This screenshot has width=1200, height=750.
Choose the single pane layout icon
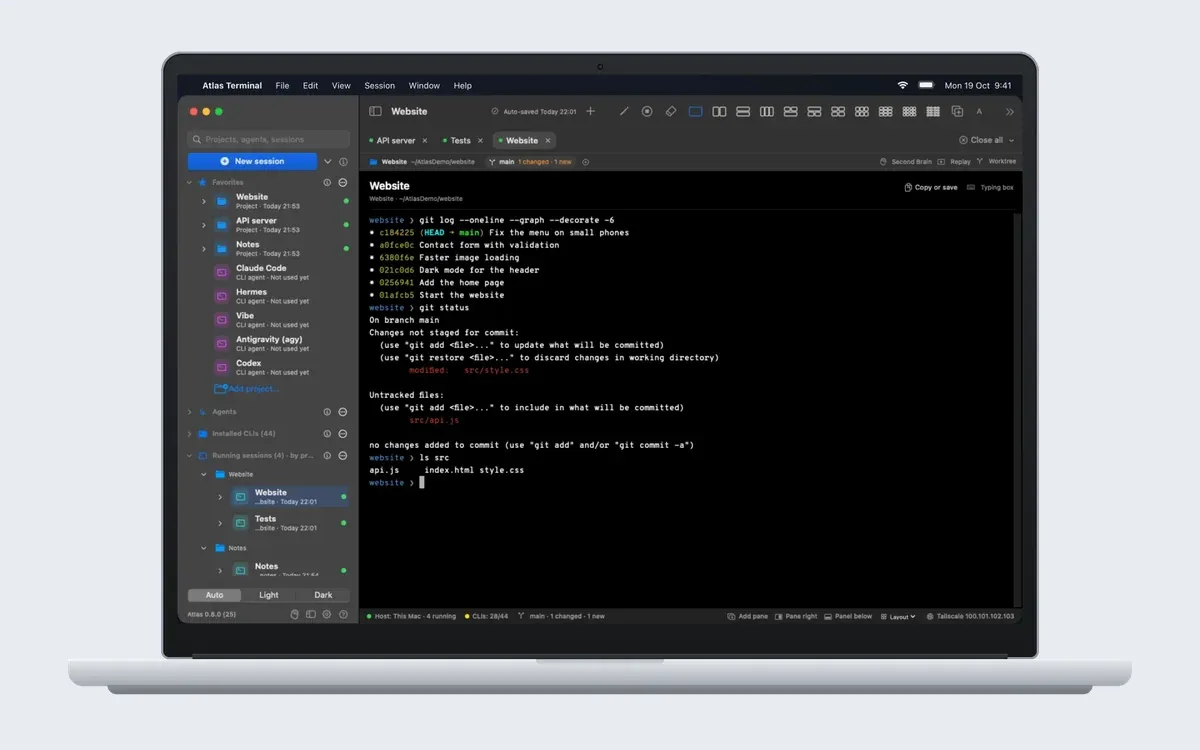pyautogui.click(x=695, y=111)
